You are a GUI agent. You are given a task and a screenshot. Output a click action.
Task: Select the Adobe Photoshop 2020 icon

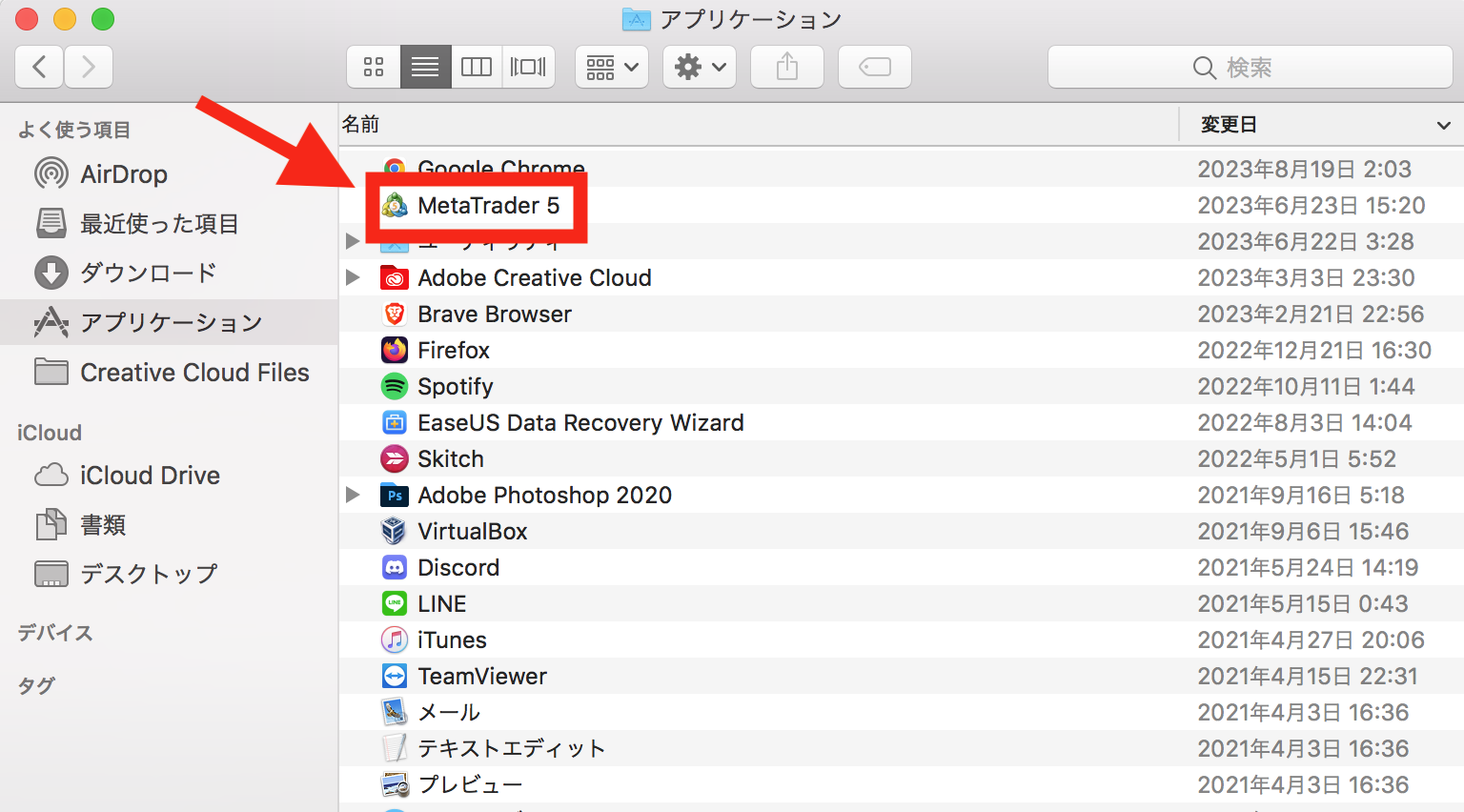[x=395, y=495]
